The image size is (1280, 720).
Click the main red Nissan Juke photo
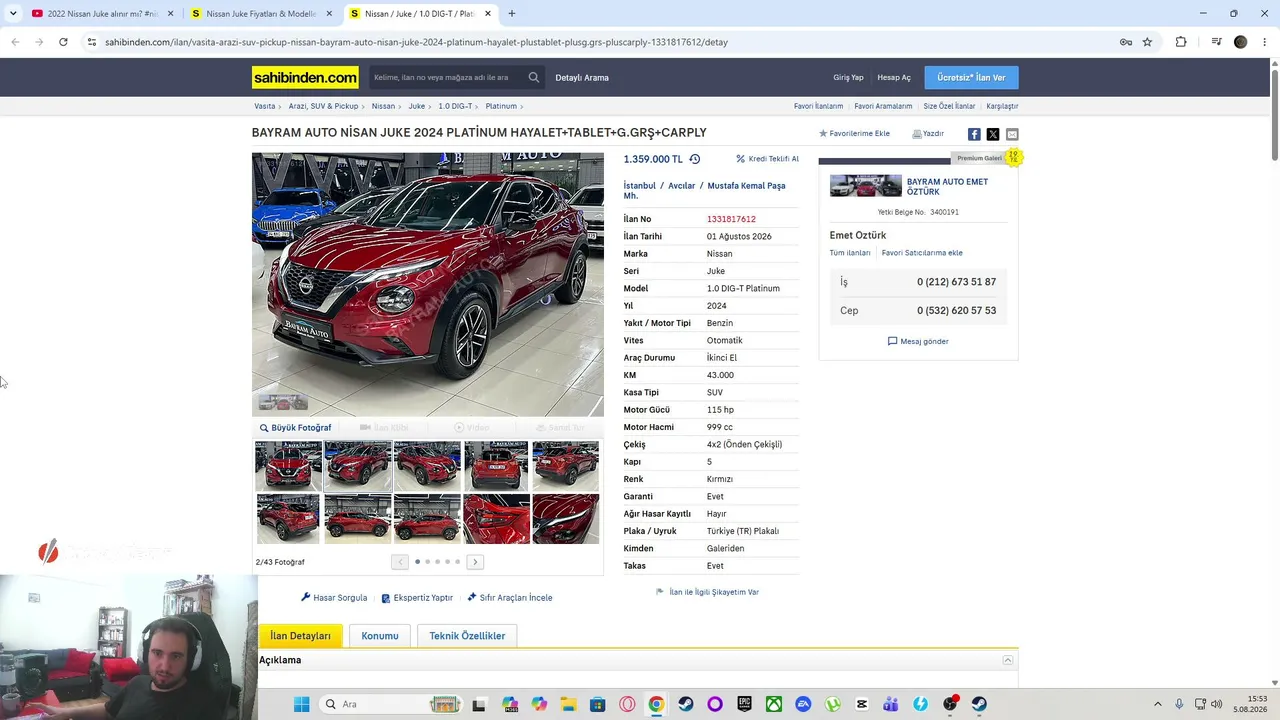coord(428,284)
